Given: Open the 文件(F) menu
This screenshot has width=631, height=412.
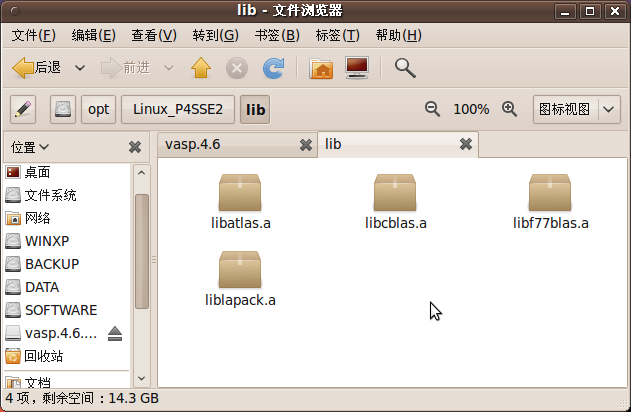Looking at the screenshot, I should (33, 35).
